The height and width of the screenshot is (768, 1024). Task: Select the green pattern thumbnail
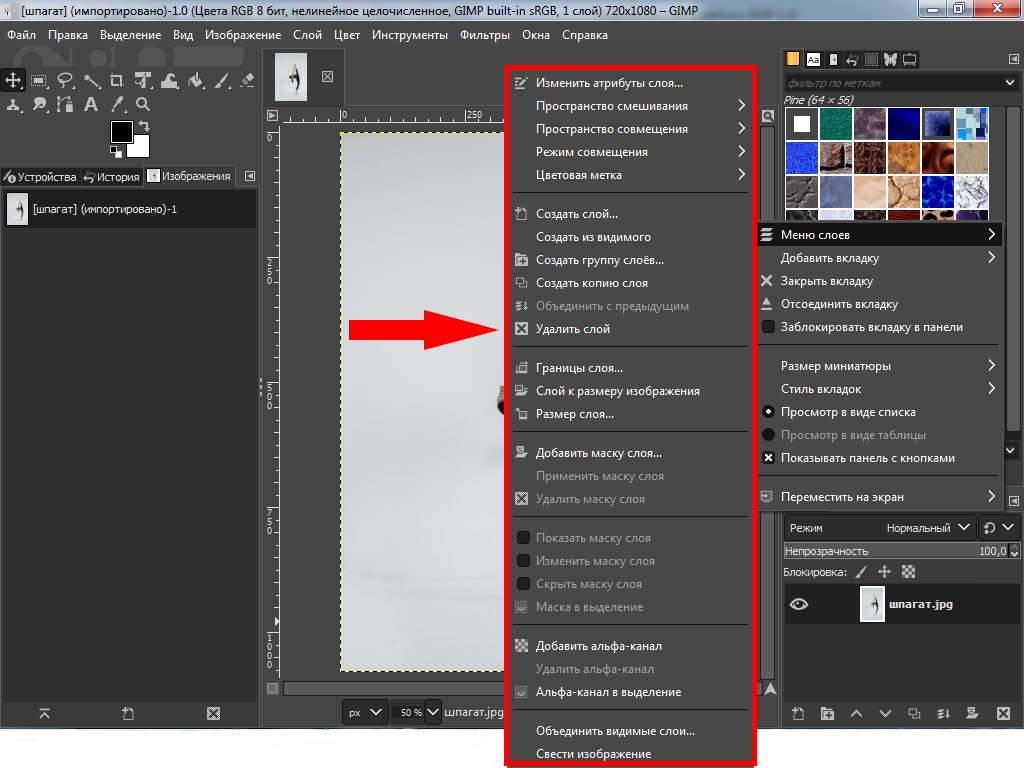(x=835, y=124)
